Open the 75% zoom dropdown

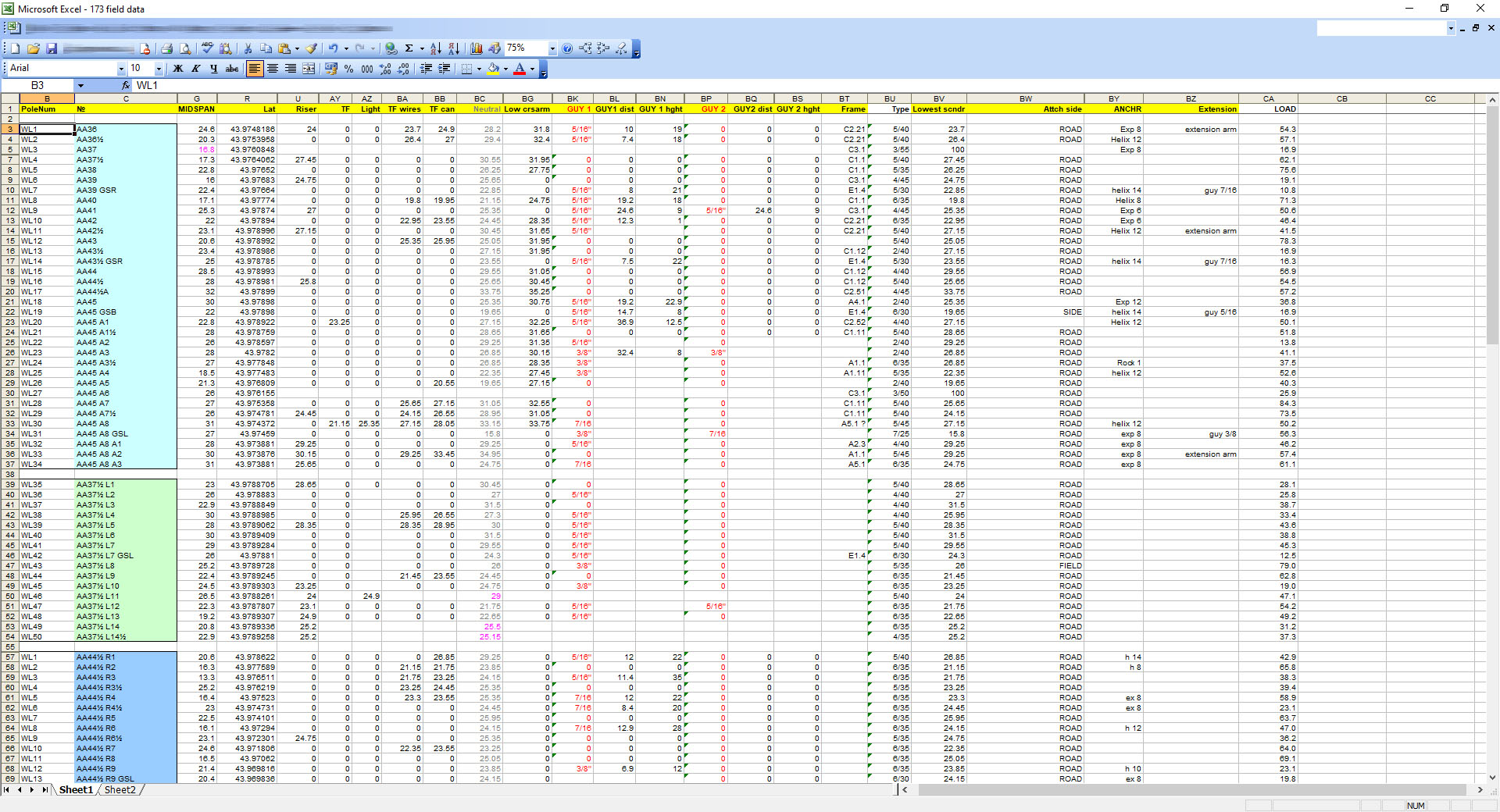pos(552,48)
